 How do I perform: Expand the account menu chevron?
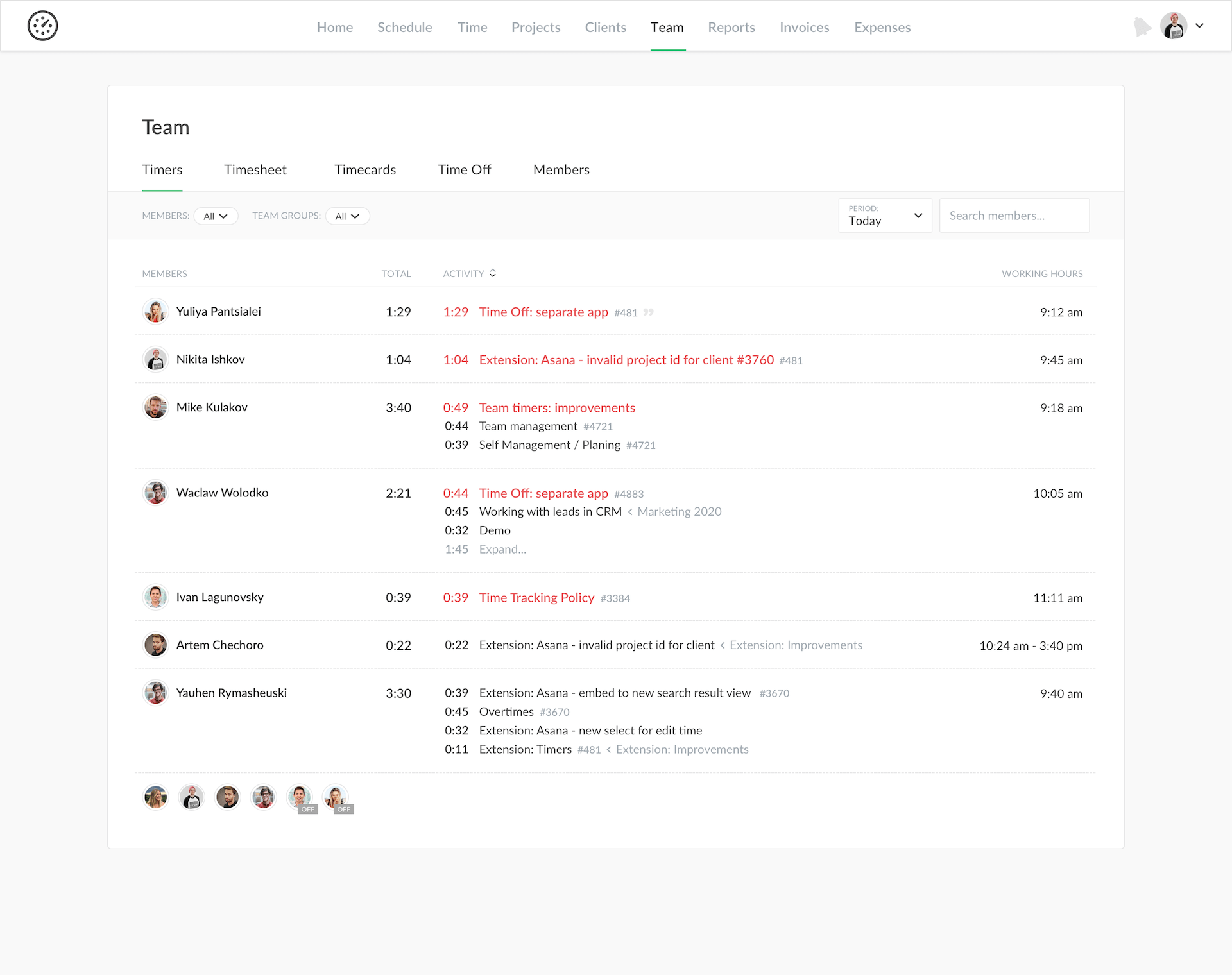coord(1199,26)
